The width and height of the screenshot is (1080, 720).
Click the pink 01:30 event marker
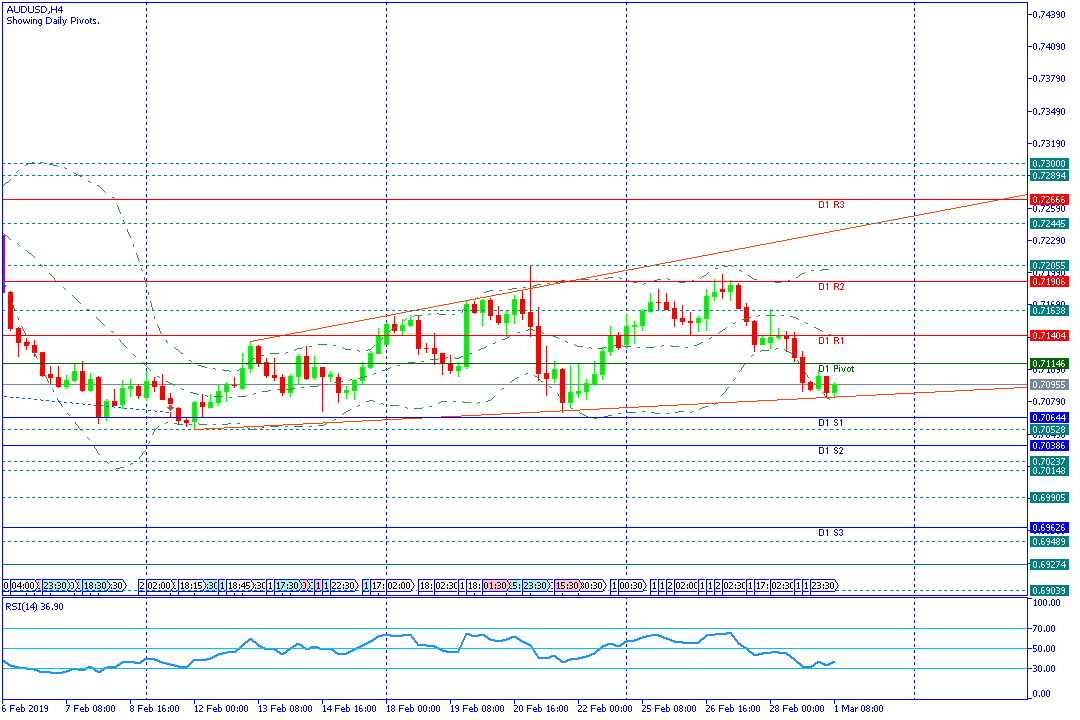pyautogui.click(x=495, y=586)
